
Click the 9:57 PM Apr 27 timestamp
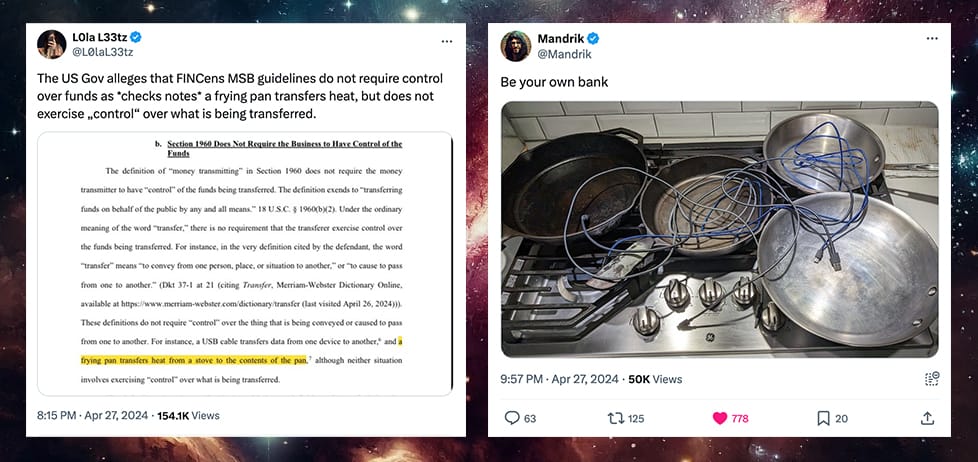pos(559,379)
